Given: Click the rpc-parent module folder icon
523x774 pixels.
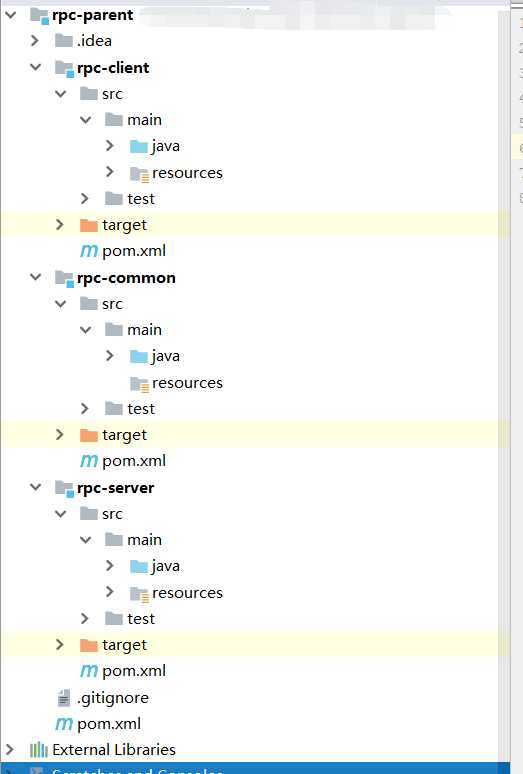Looking at the screenshot, I should coord(39,15).
